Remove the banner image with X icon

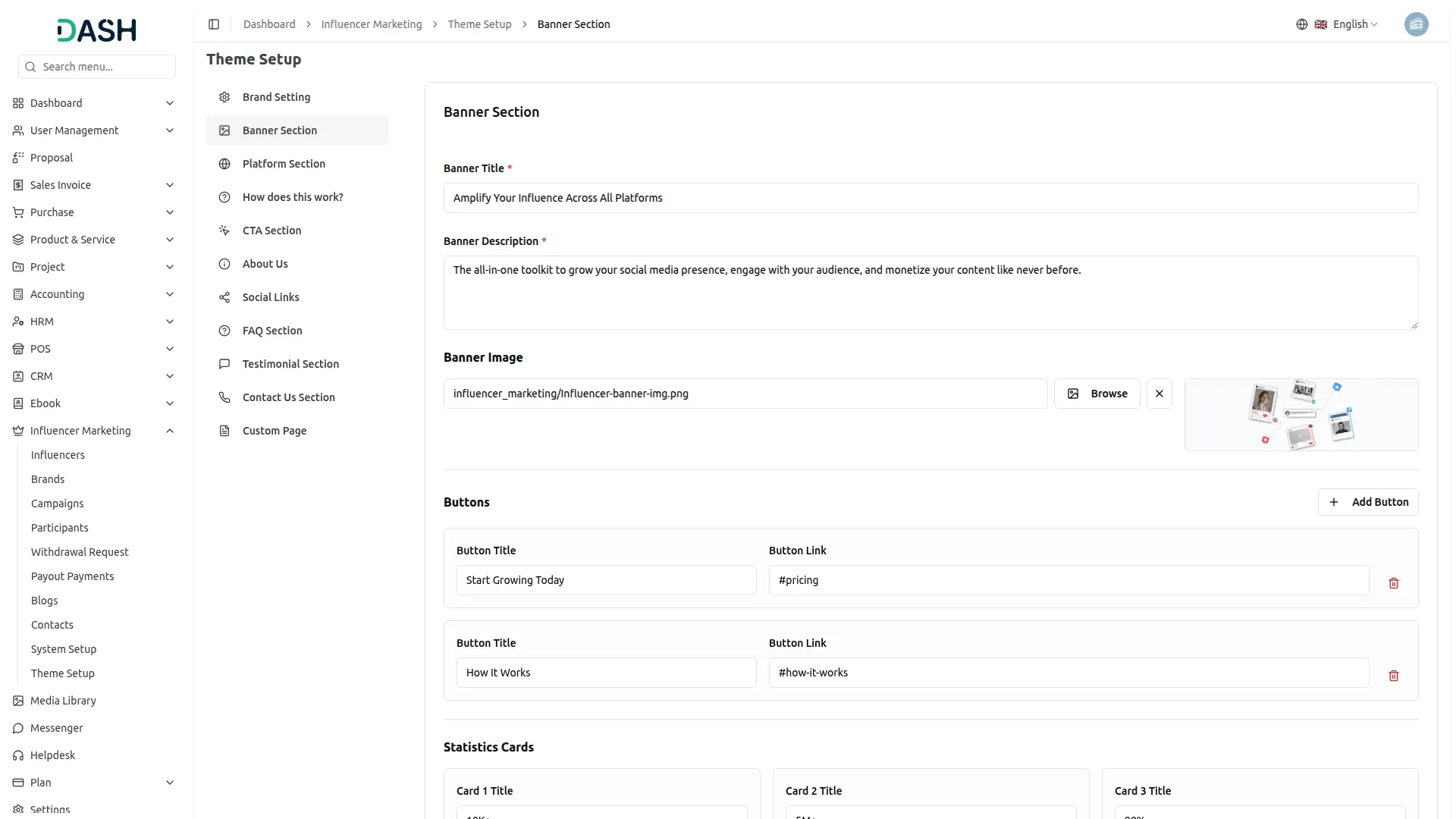(1159, 394)
